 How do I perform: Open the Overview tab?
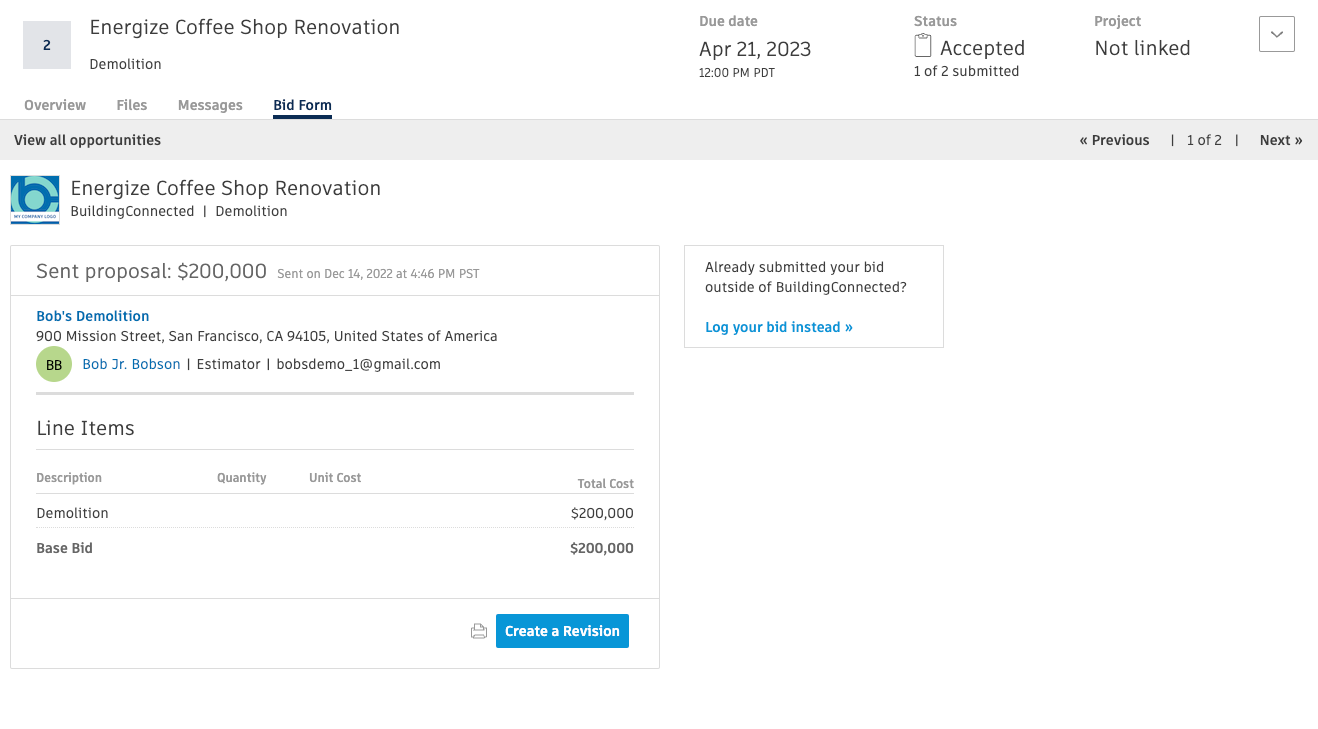click(x=55, y=105)
